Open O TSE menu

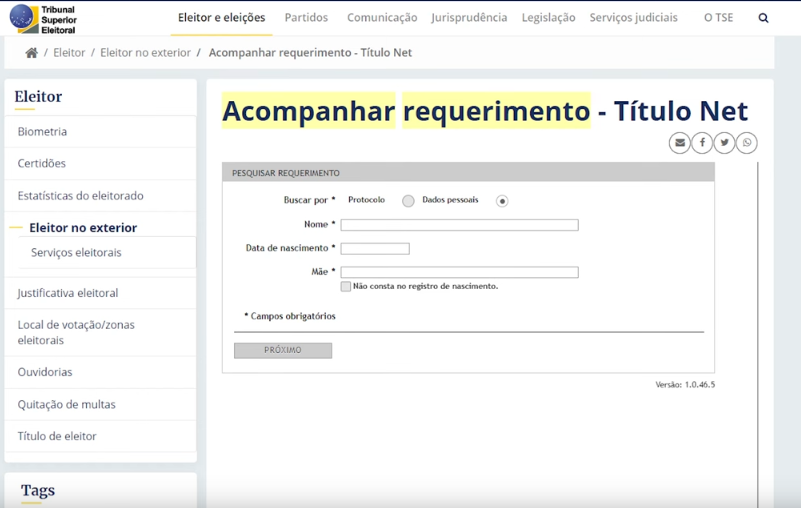tap(718, 18)
